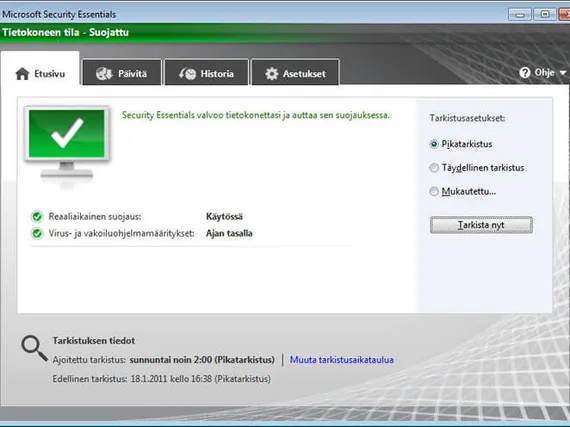Click the Tarkistusasetukset: label

467,118
